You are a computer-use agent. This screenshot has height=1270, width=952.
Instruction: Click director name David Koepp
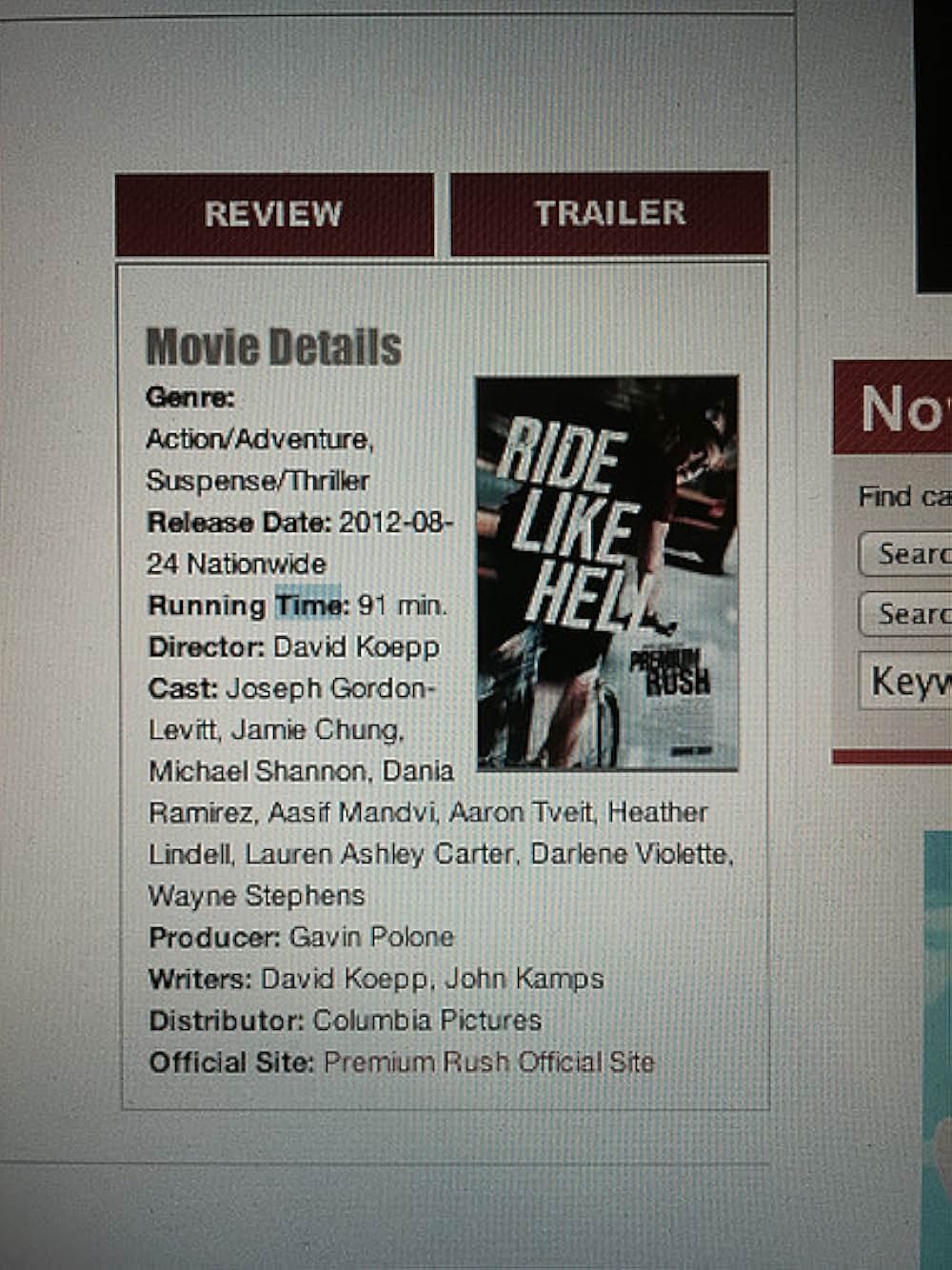(356, 647)
